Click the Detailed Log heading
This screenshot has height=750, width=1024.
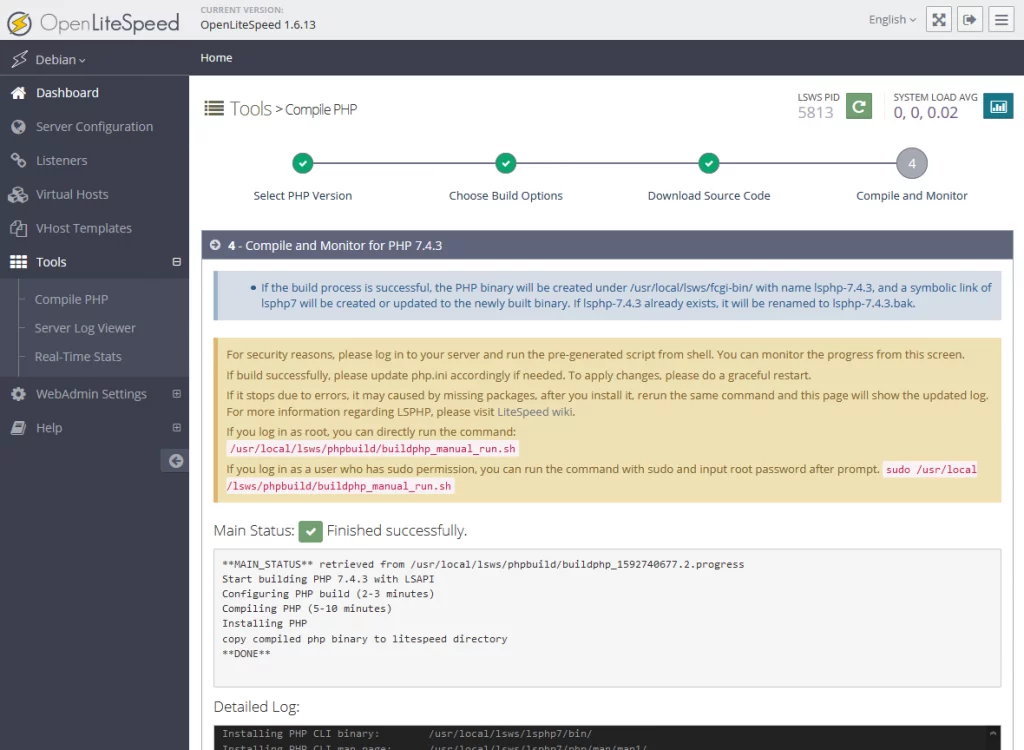click(257, 707)
